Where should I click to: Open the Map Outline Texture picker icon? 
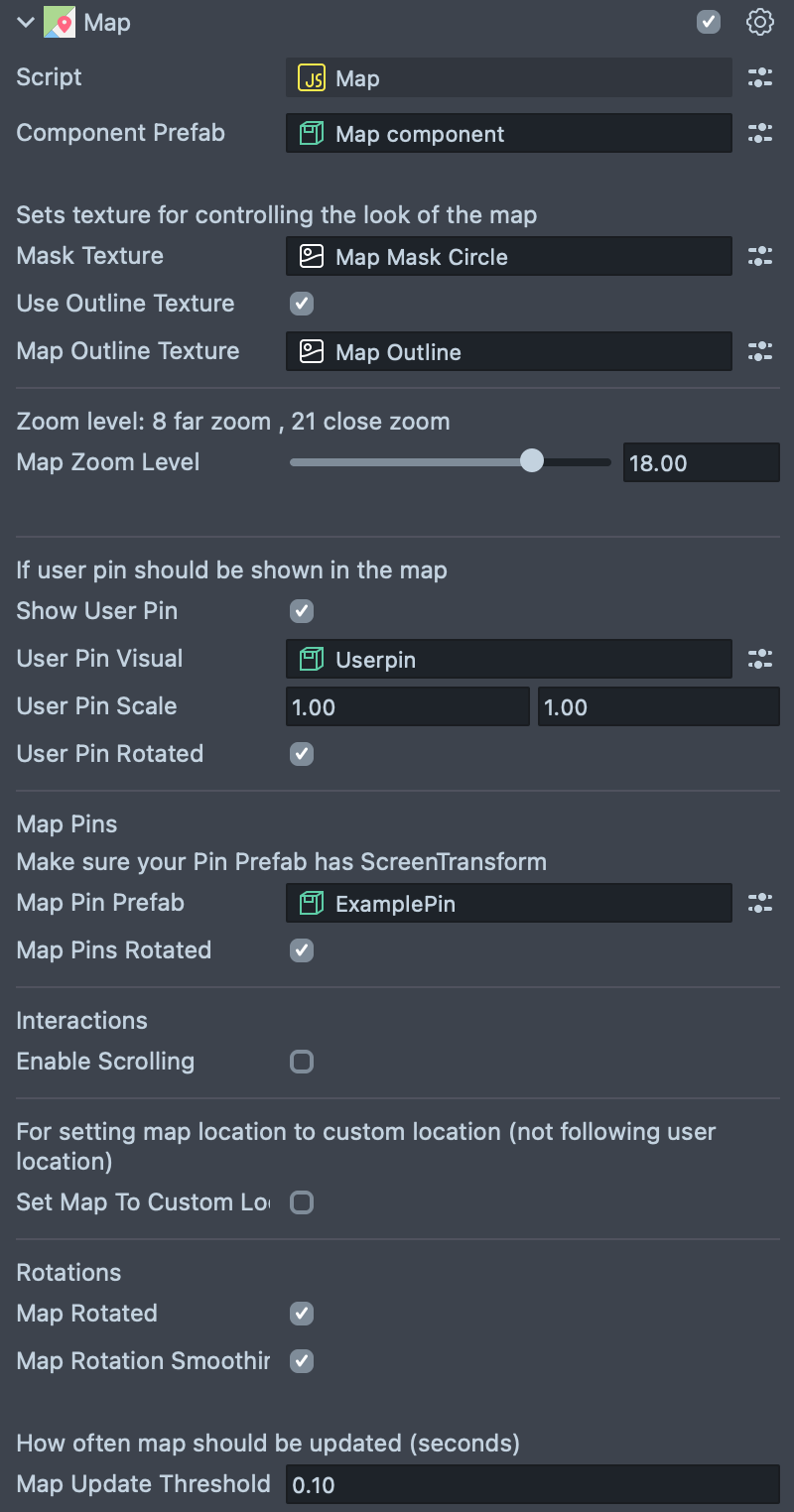(x=759, y=352)
